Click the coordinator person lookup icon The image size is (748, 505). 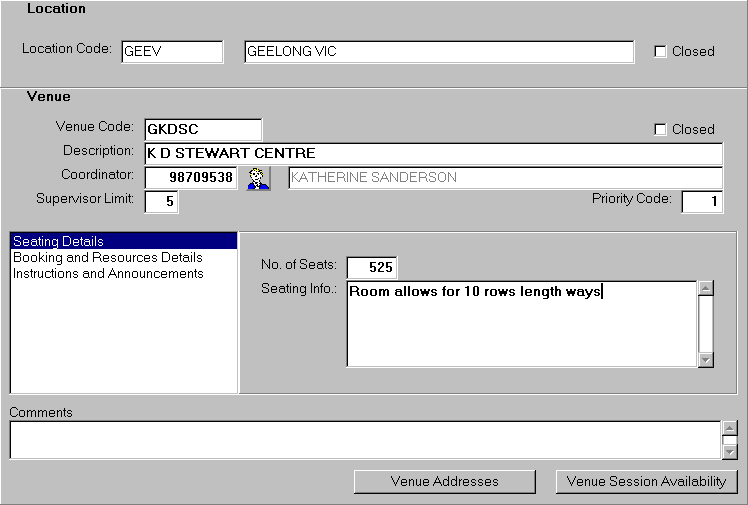[259, 178]
